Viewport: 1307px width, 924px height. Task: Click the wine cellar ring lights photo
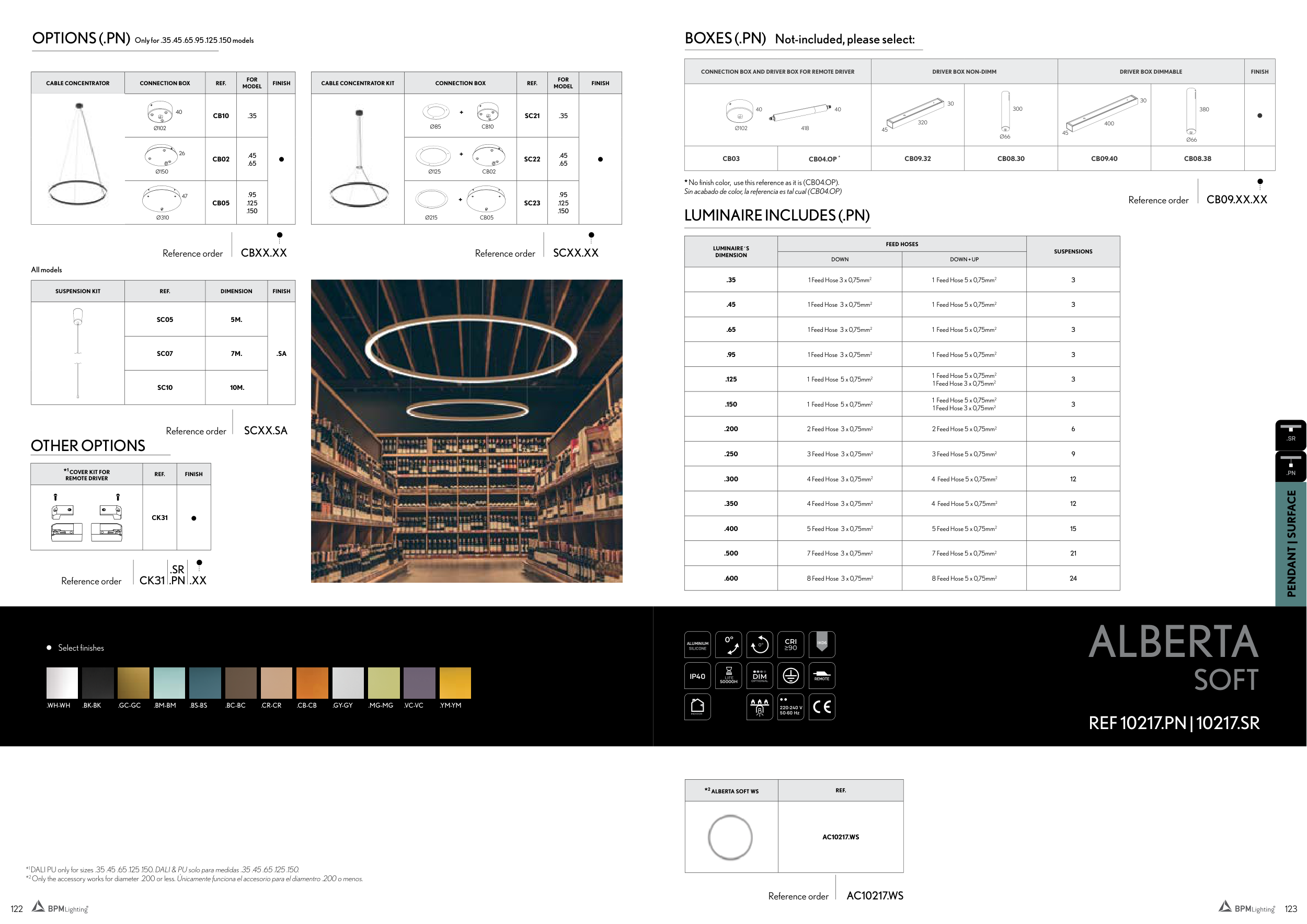click(466, 431)
